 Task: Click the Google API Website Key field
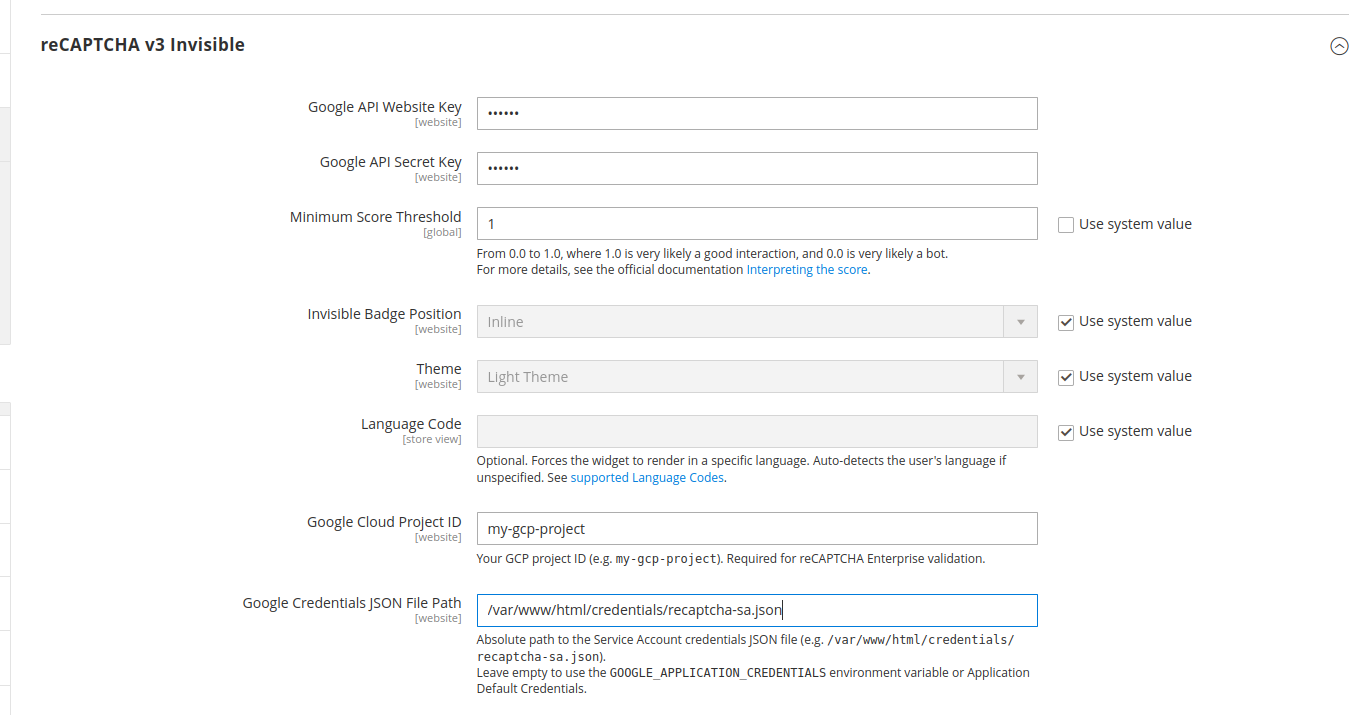[x=757, y=113]
